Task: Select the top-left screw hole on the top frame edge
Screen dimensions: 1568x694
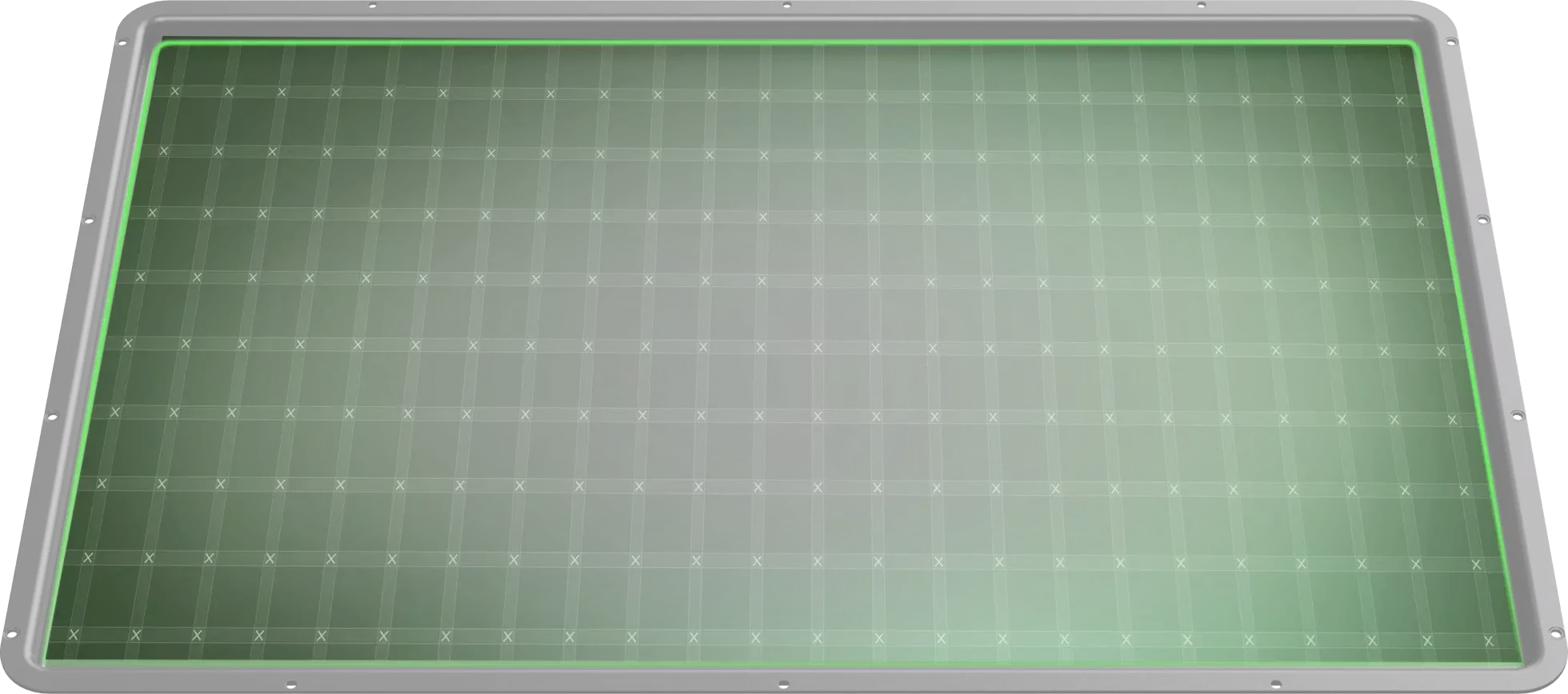Action: (x=372, y=6)
